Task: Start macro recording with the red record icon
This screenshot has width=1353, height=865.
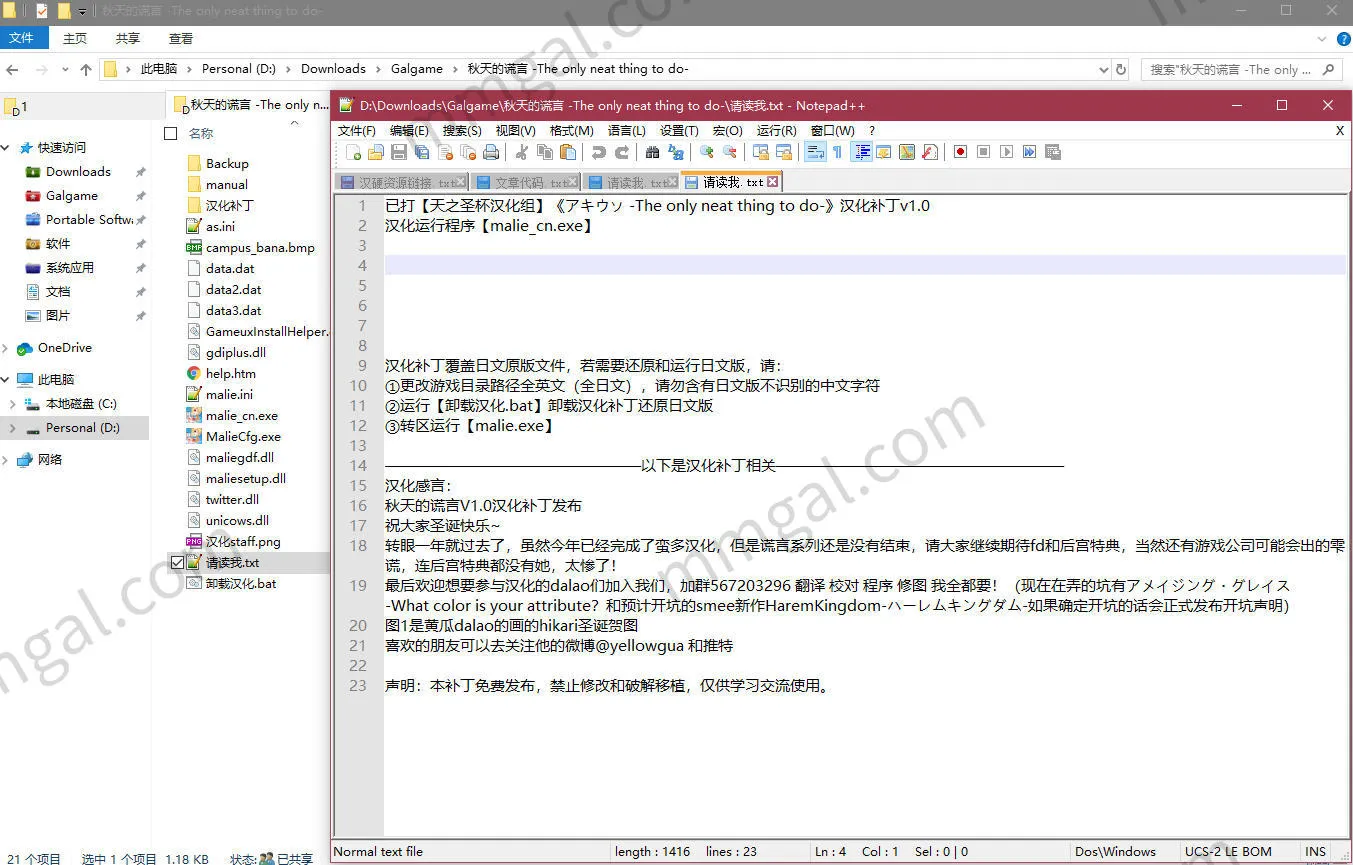Action: 960,152
